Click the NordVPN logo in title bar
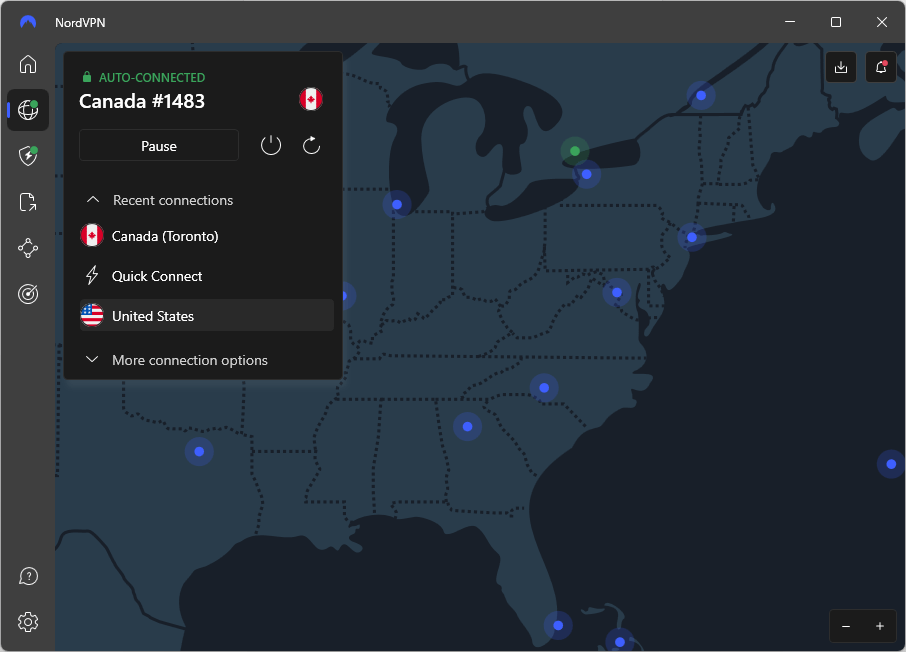The image size is (906, 652). coord(28,22)
